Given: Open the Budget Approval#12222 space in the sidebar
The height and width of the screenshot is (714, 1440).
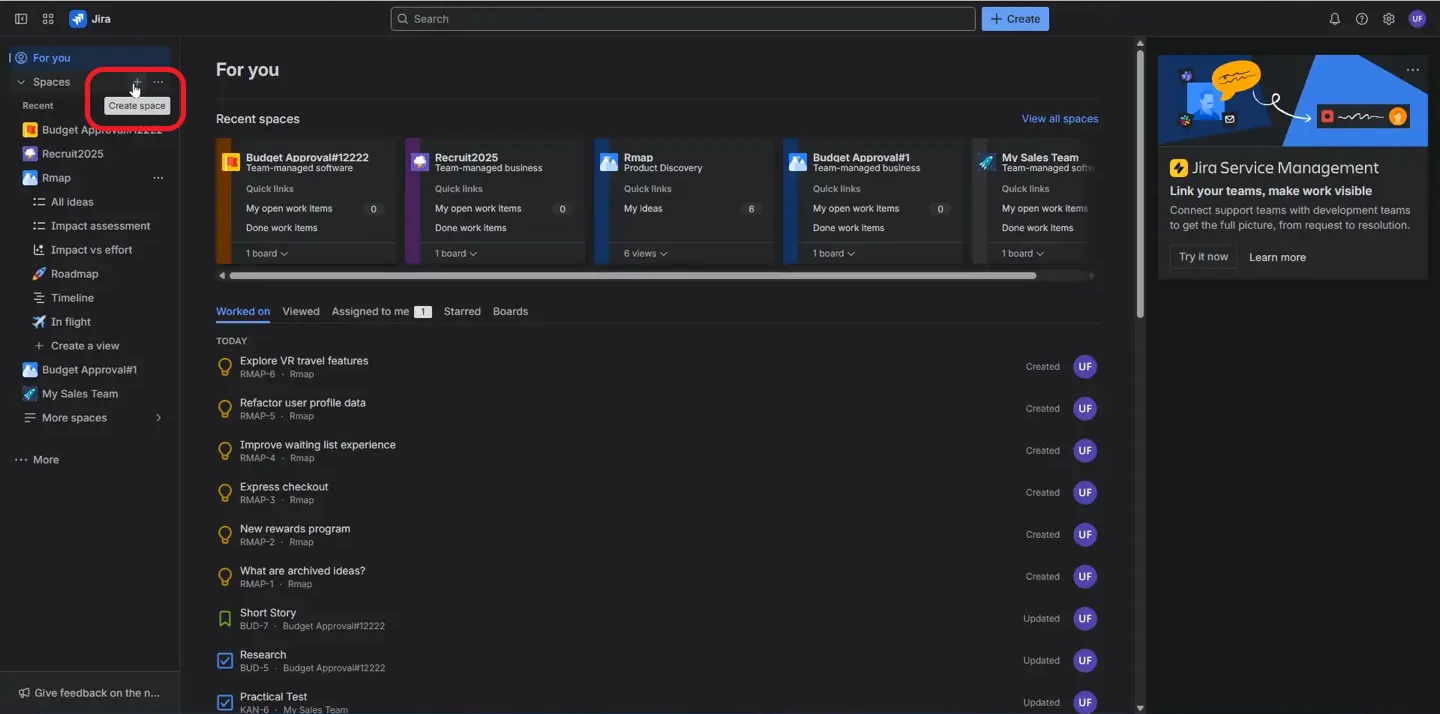Looking at the screenshot, I should [90, 130].
